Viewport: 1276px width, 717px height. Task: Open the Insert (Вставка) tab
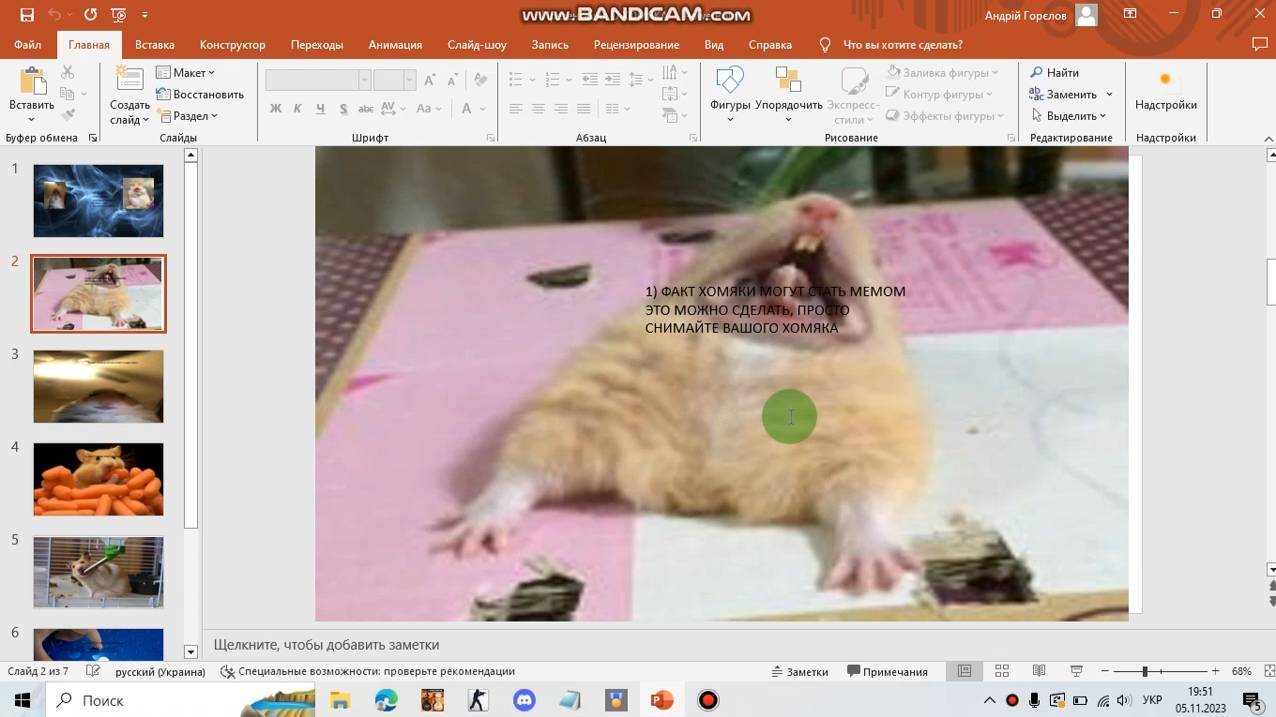154,45
